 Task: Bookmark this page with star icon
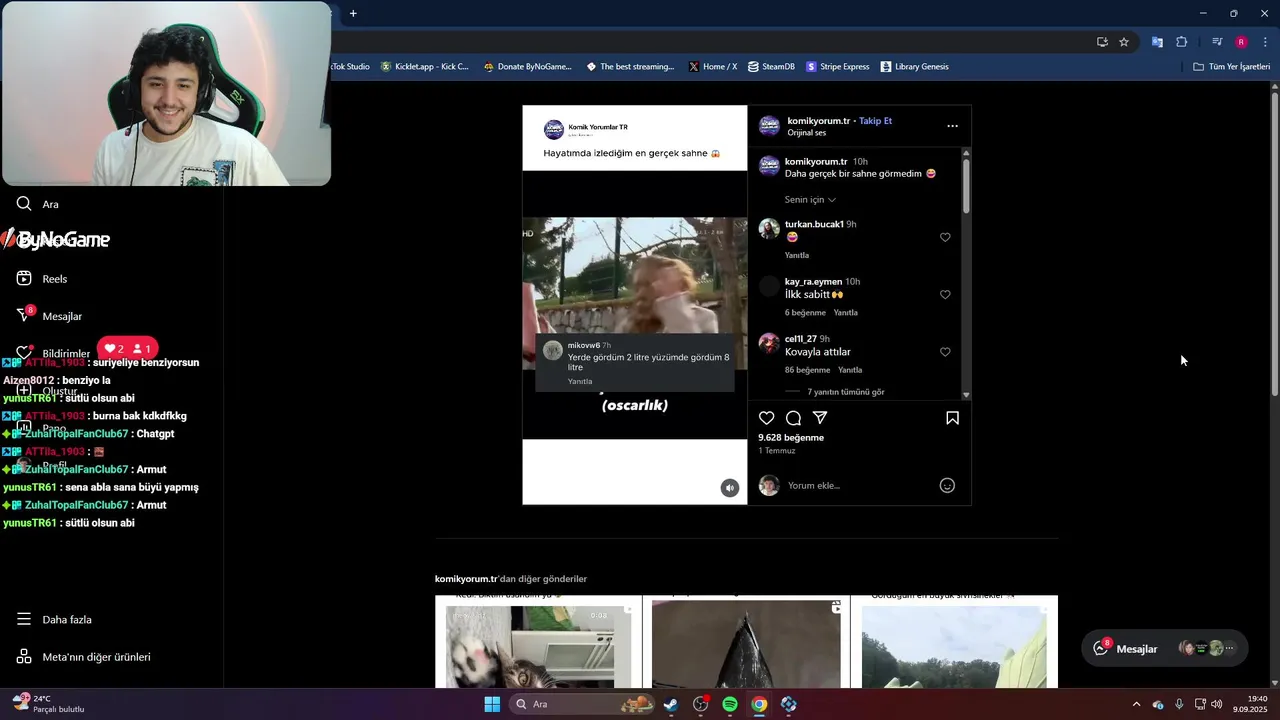[x=1124, y=42]
